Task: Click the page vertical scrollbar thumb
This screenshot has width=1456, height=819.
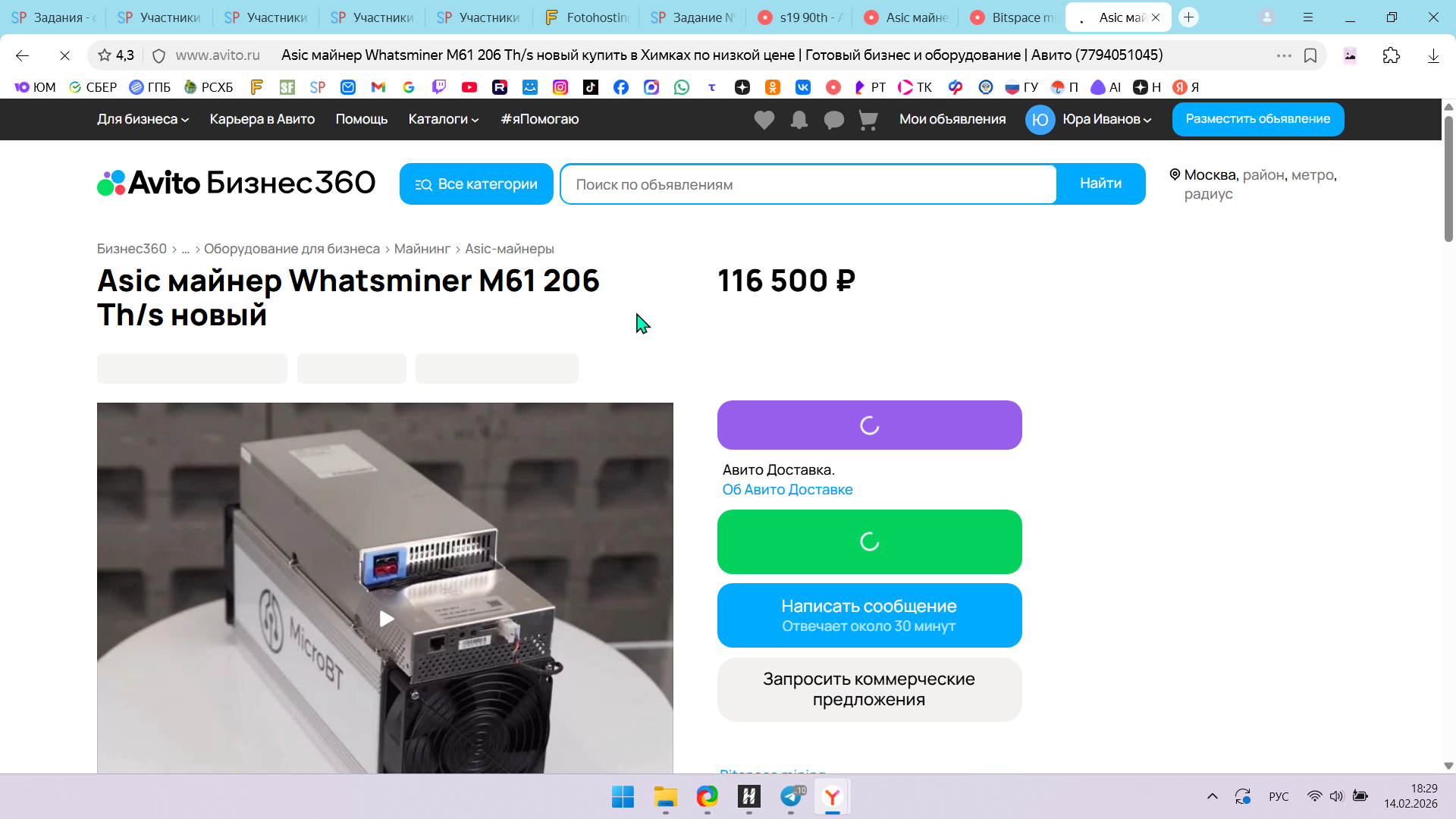Action: (x=1448, y=178)
